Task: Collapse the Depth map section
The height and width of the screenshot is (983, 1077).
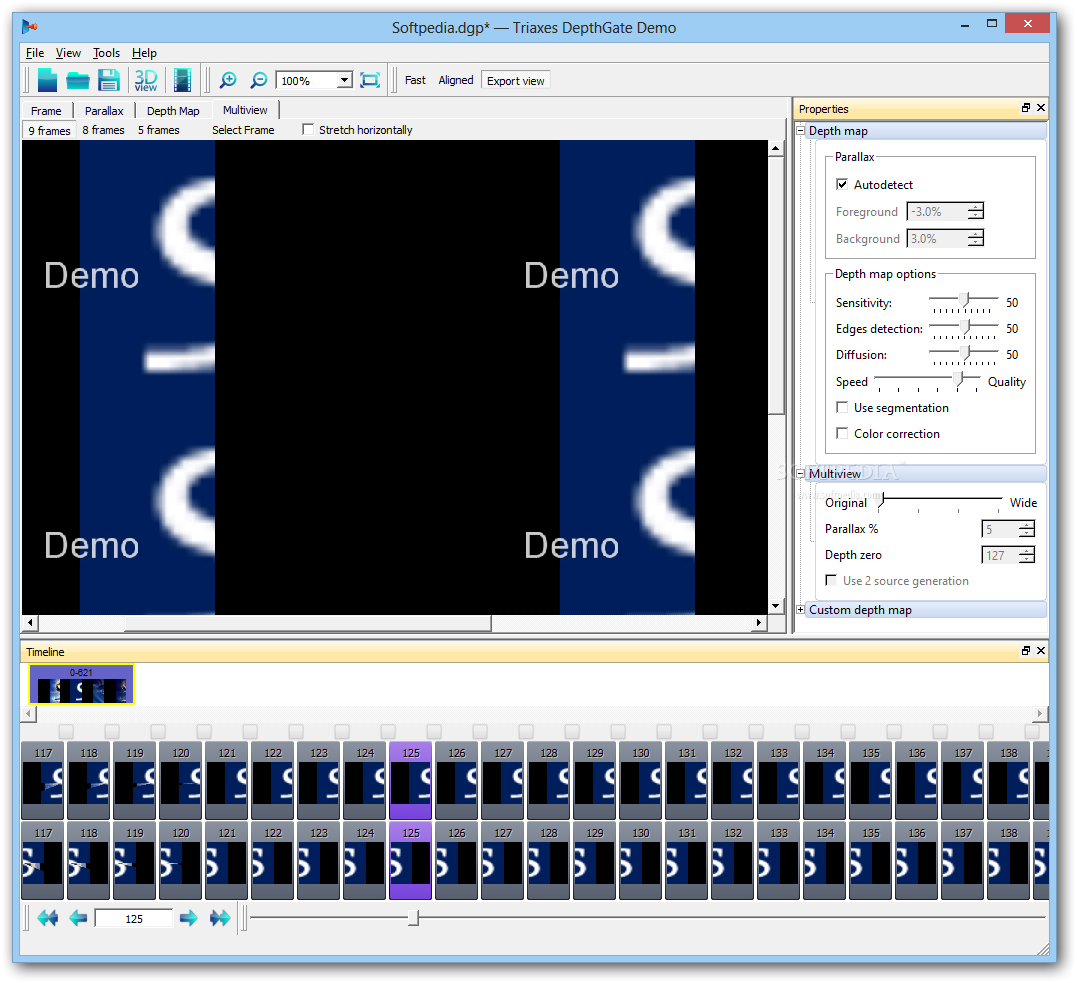Action: (800, 131)
